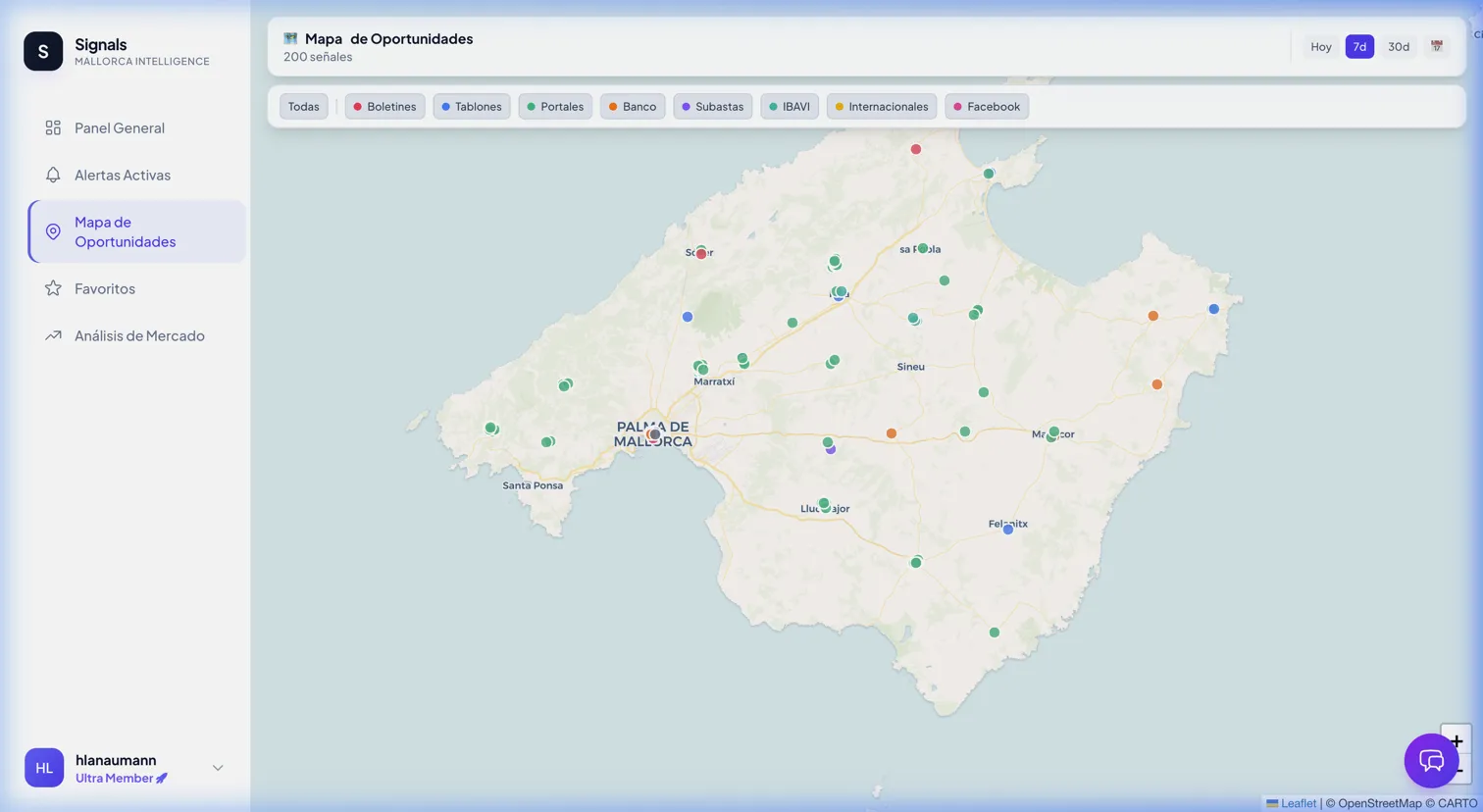The height and width of the screenshot is (812, 1483).
Task: Expand the hlanaumann account menu chevron
Action: (x=217, y=768)
